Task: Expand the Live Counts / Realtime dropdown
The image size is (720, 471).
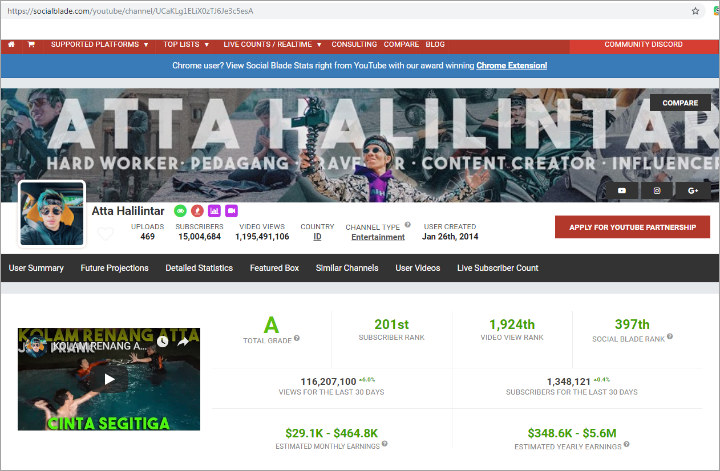Action: tap(272, 45)
